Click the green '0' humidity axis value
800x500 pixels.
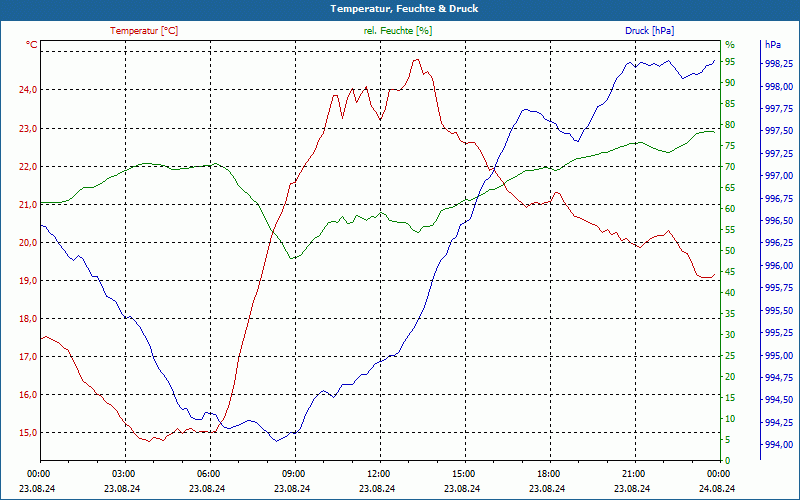click(728, 461)
